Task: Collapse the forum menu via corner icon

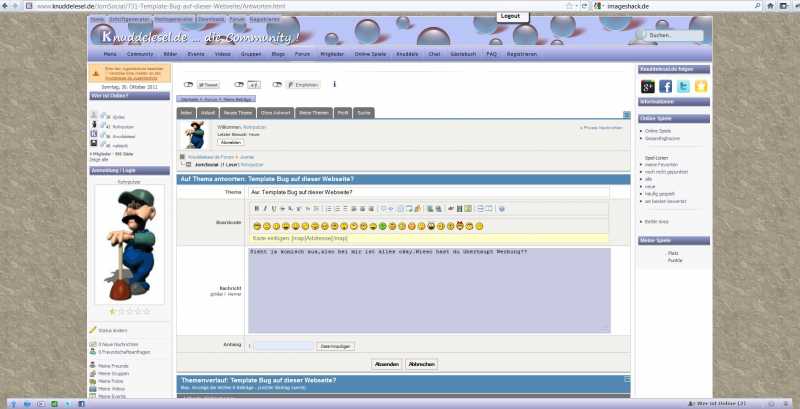Action: coord(627,115)
